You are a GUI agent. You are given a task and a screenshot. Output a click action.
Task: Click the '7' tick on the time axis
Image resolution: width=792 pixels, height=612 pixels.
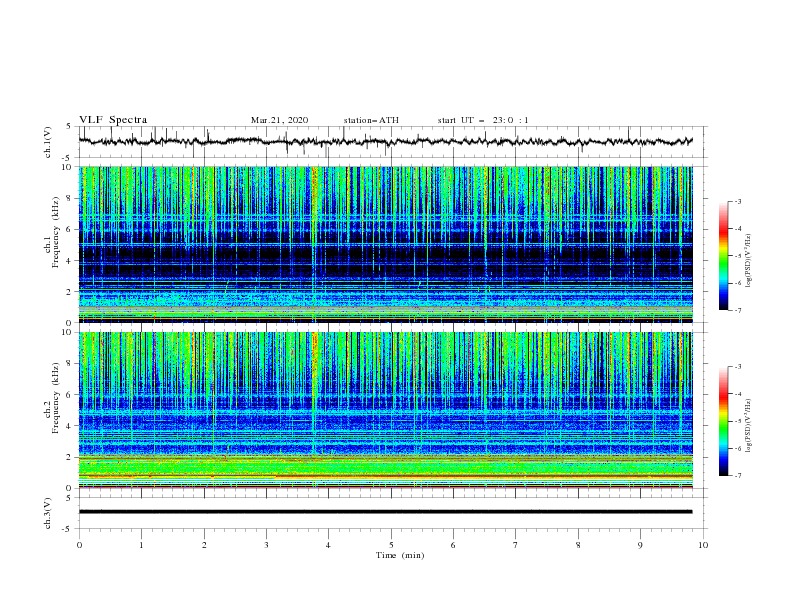point(516,545)
